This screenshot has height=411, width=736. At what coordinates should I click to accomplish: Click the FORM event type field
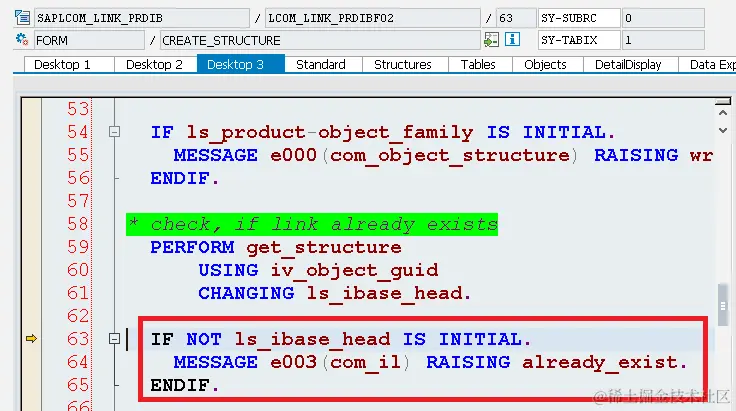(x=89, y=40)
